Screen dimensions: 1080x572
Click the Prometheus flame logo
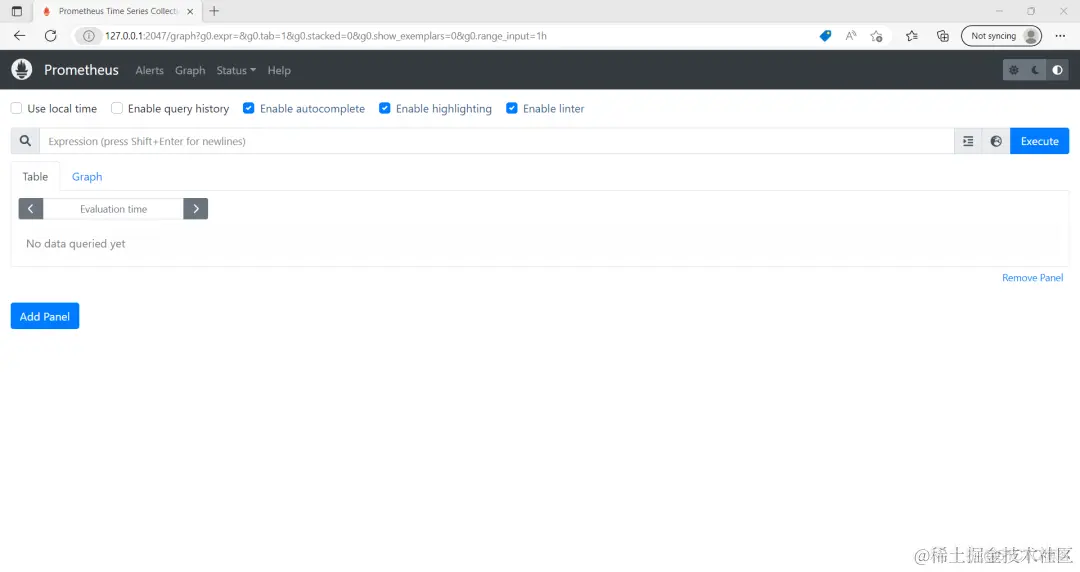(21, 70)
